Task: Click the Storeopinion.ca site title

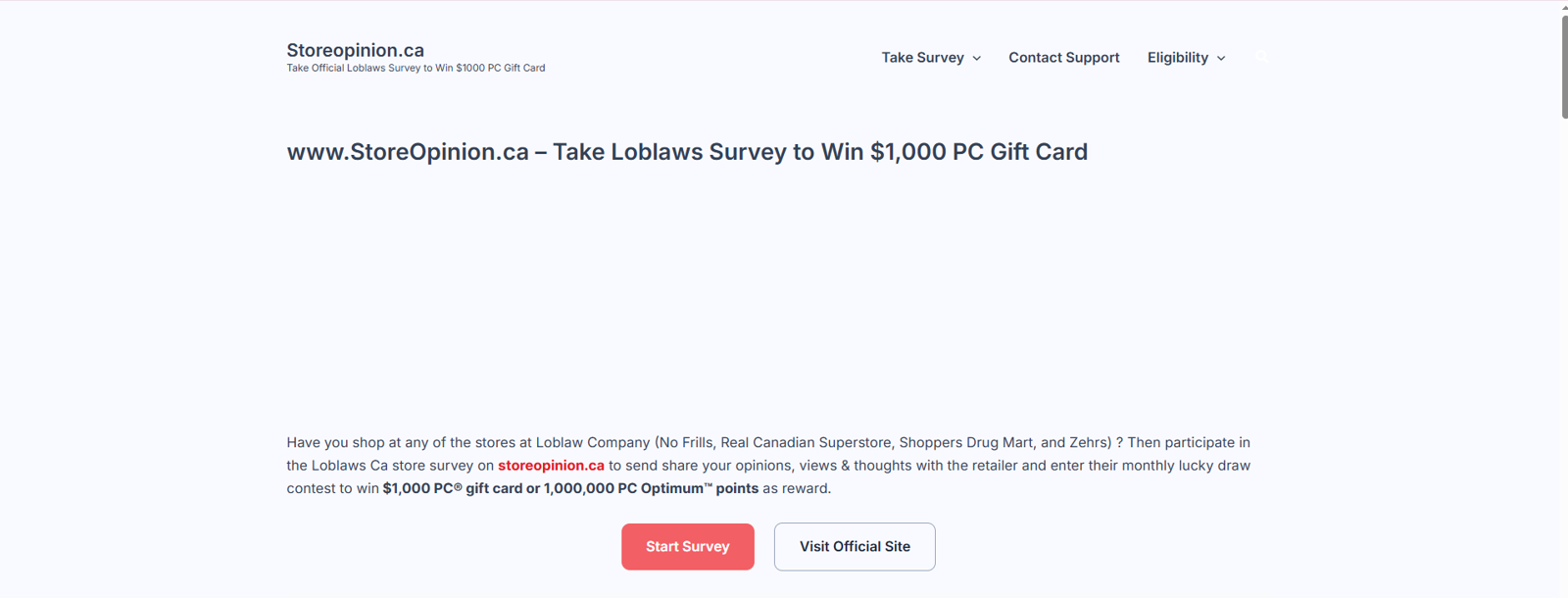Action: (355, 50)
